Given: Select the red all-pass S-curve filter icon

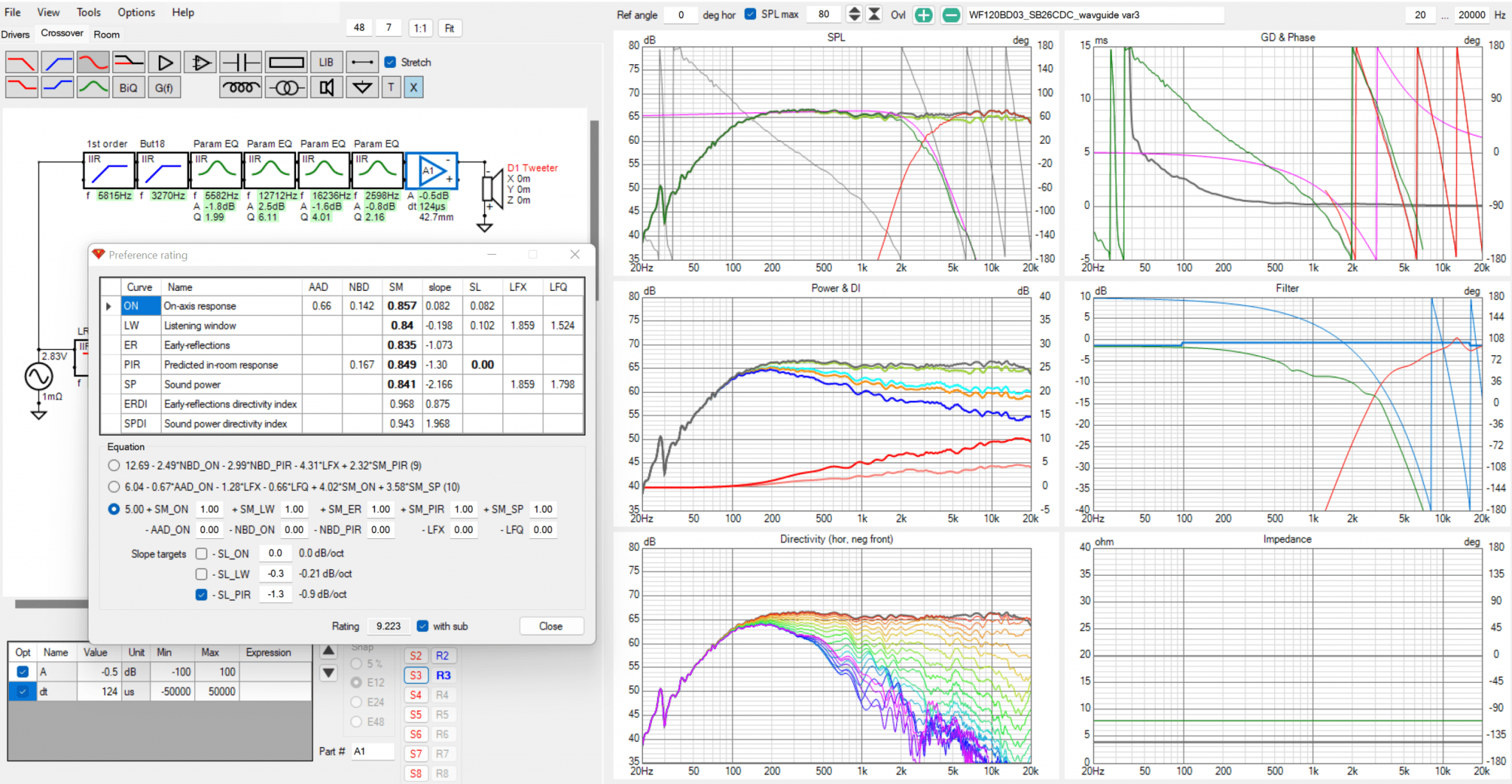Looking at the screenshot, I should pos(93,62).
